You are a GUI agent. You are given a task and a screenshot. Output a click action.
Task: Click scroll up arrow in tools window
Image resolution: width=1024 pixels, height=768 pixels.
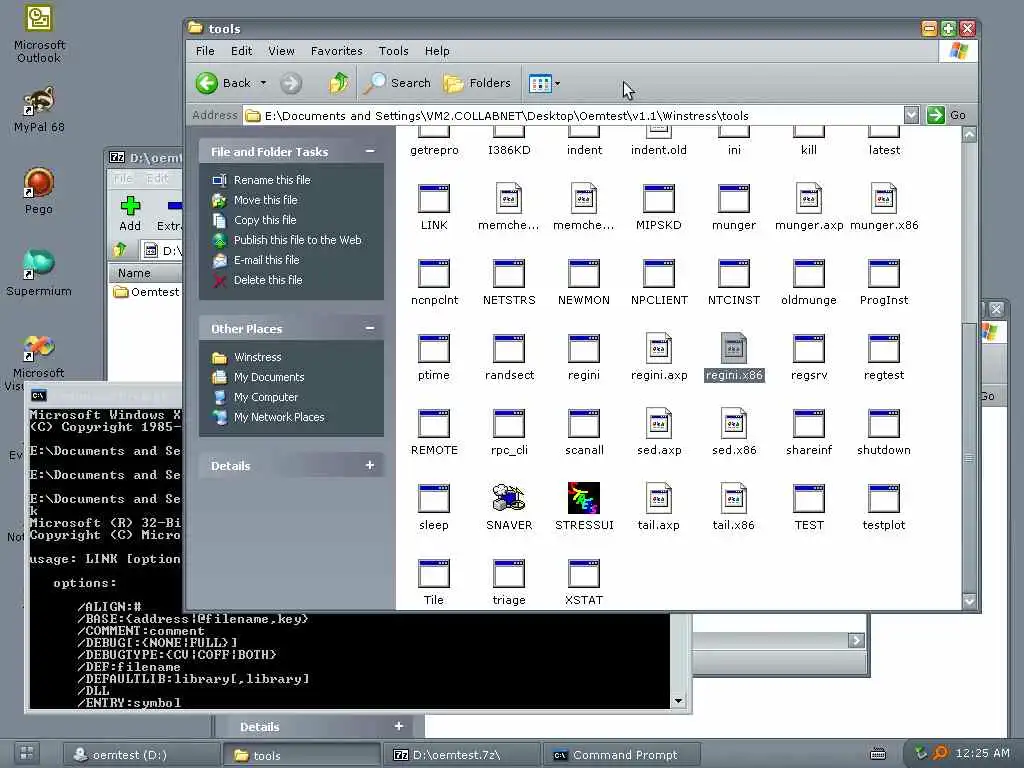pyautogui.click(x=969, y=135)
